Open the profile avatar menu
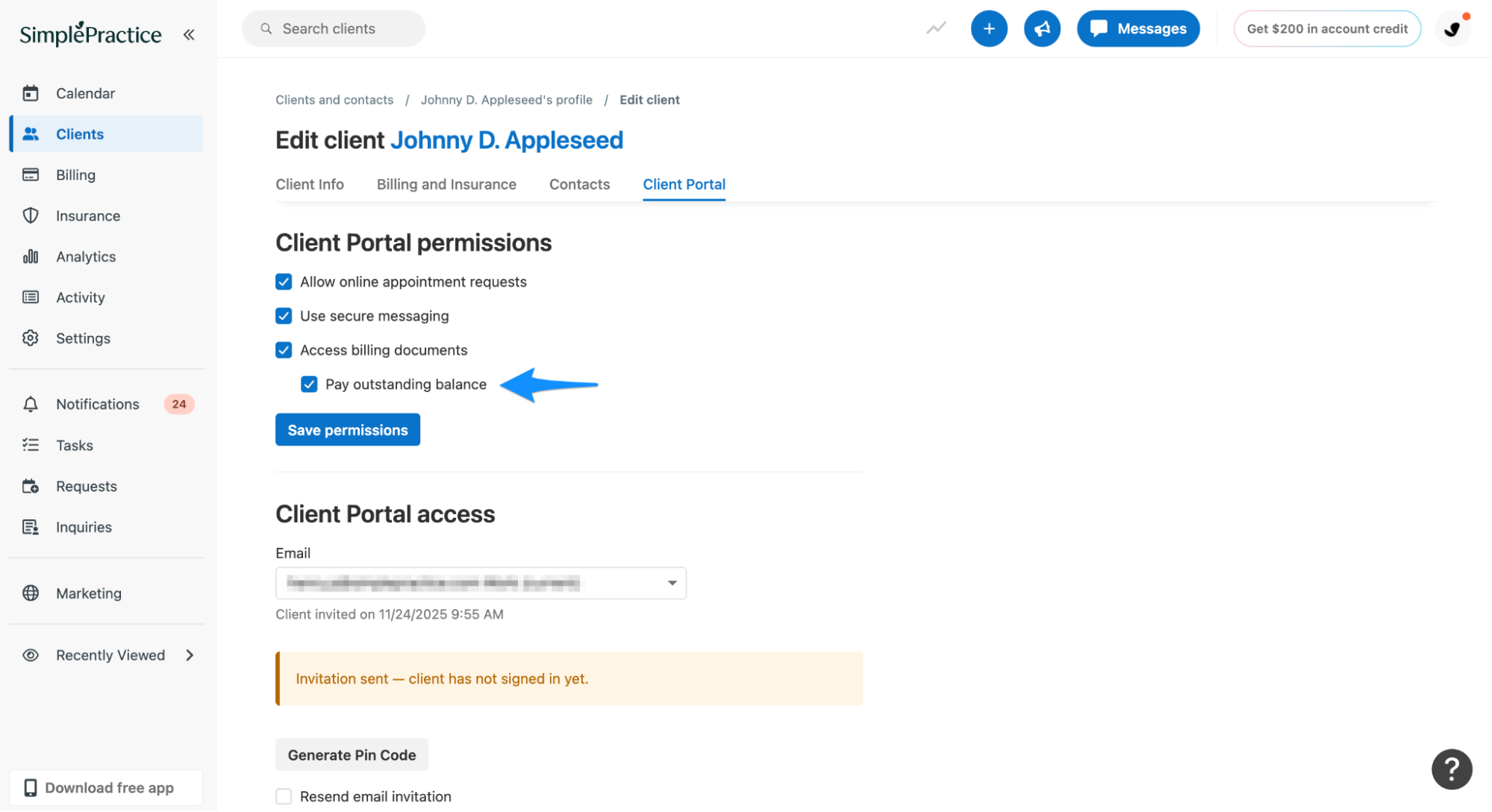The height and width of the screenshot is (812, 1492). 1452,28
